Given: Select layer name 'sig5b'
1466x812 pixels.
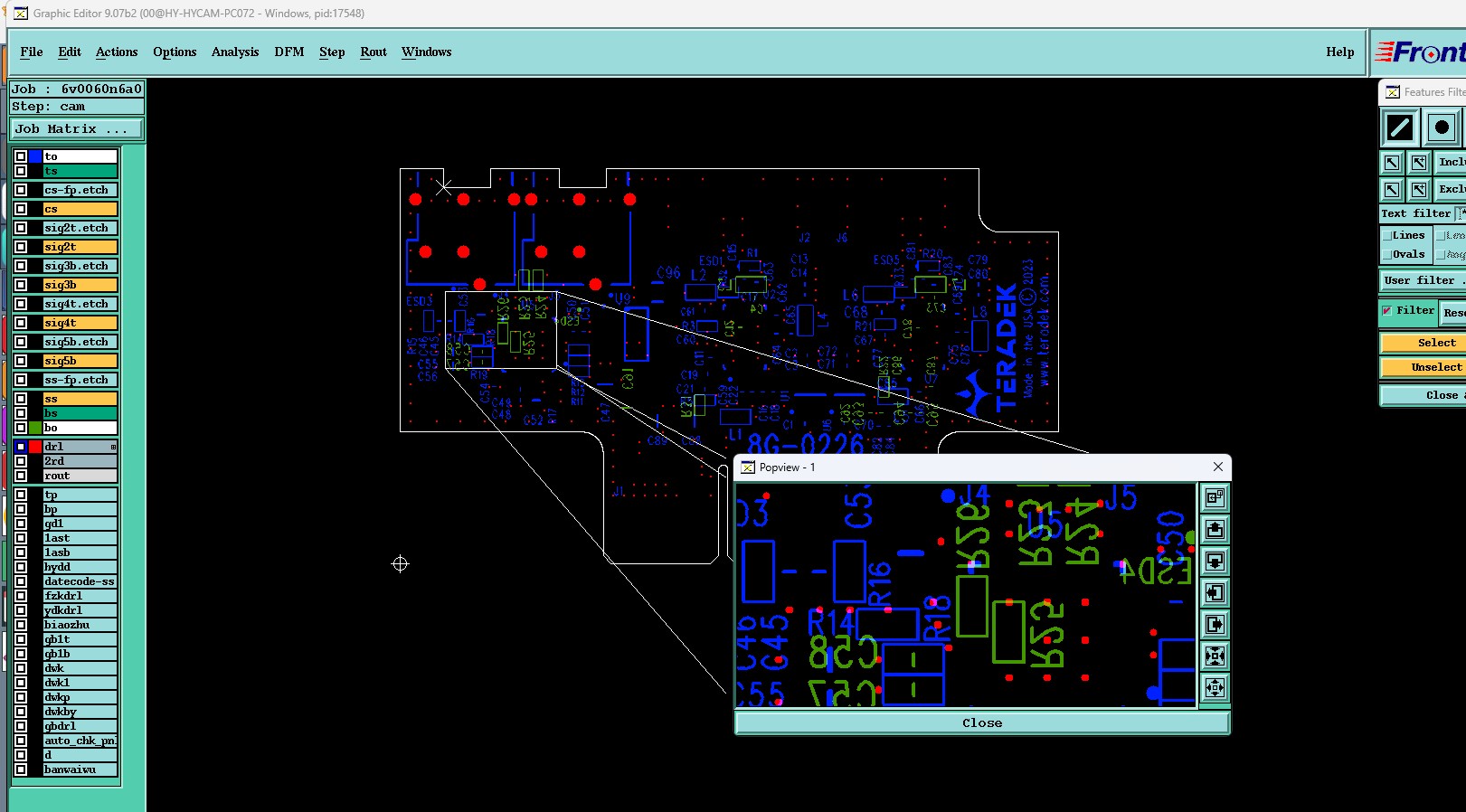Looking at the screenshot, I should click(80, 361).
